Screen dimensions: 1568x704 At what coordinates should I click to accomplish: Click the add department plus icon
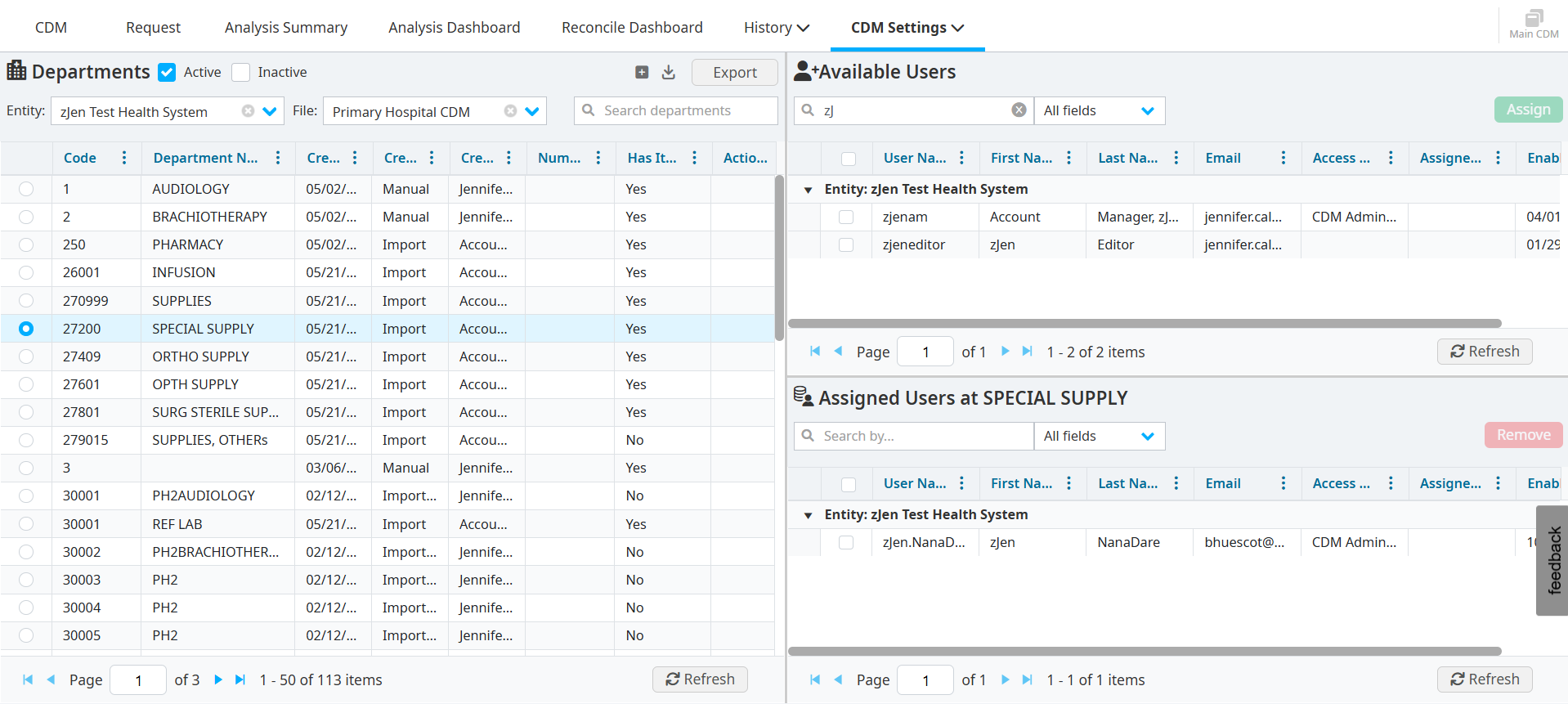coord(642,73)
